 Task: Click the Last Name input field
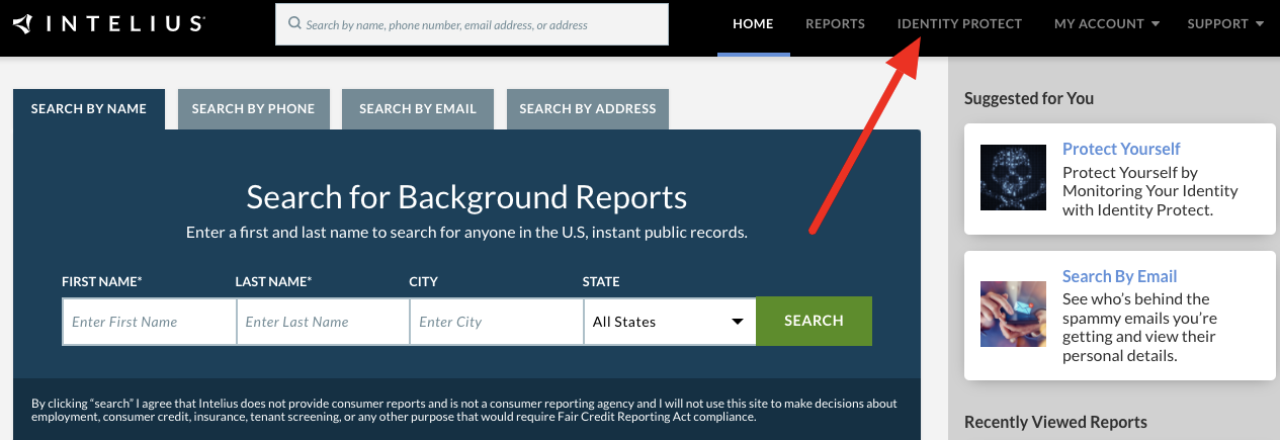click(323, 322)
